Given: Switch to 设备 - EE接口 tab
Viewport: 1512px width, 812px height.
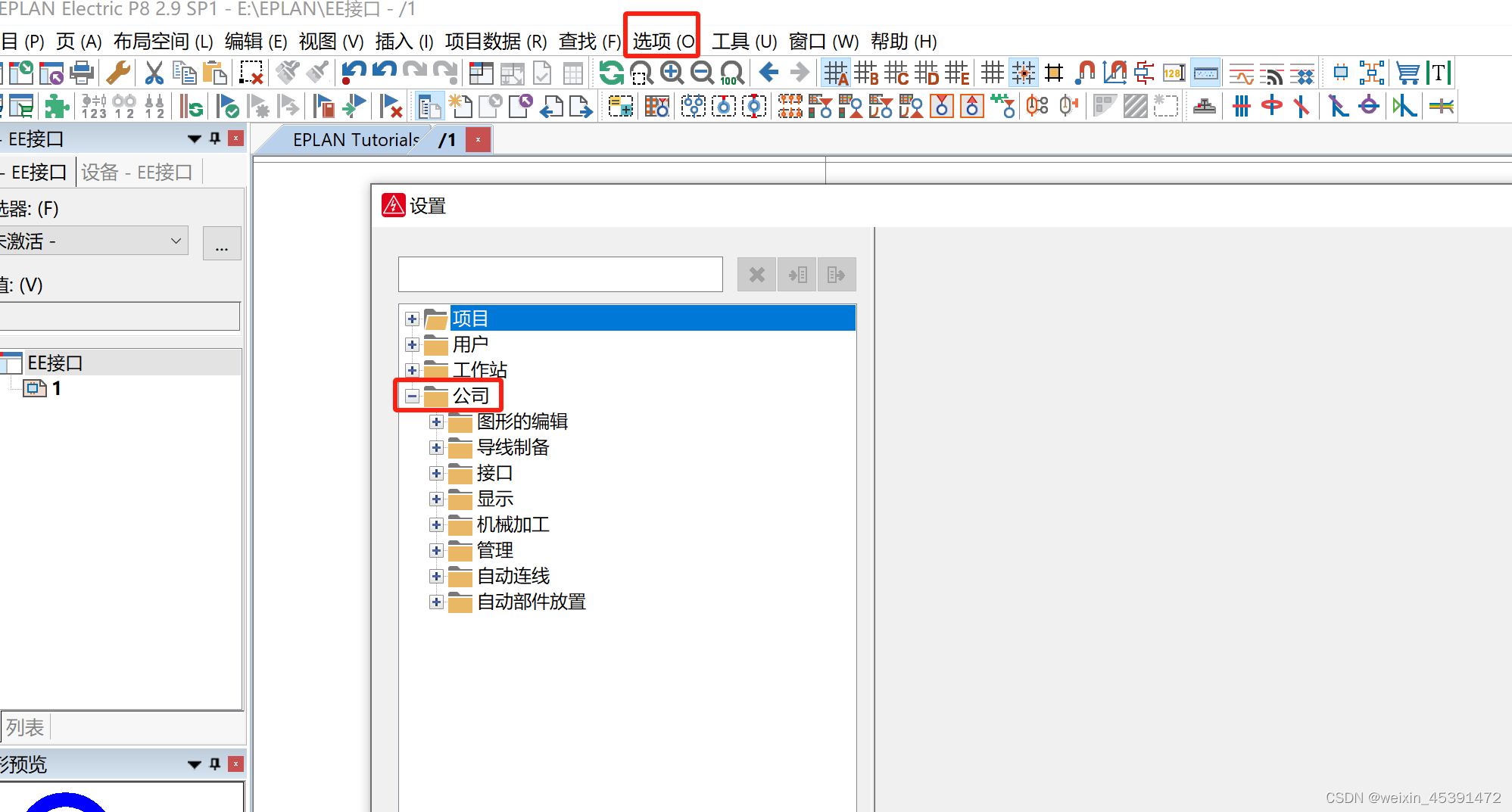Looking at the screenshot, I should [x=137, y=173].
